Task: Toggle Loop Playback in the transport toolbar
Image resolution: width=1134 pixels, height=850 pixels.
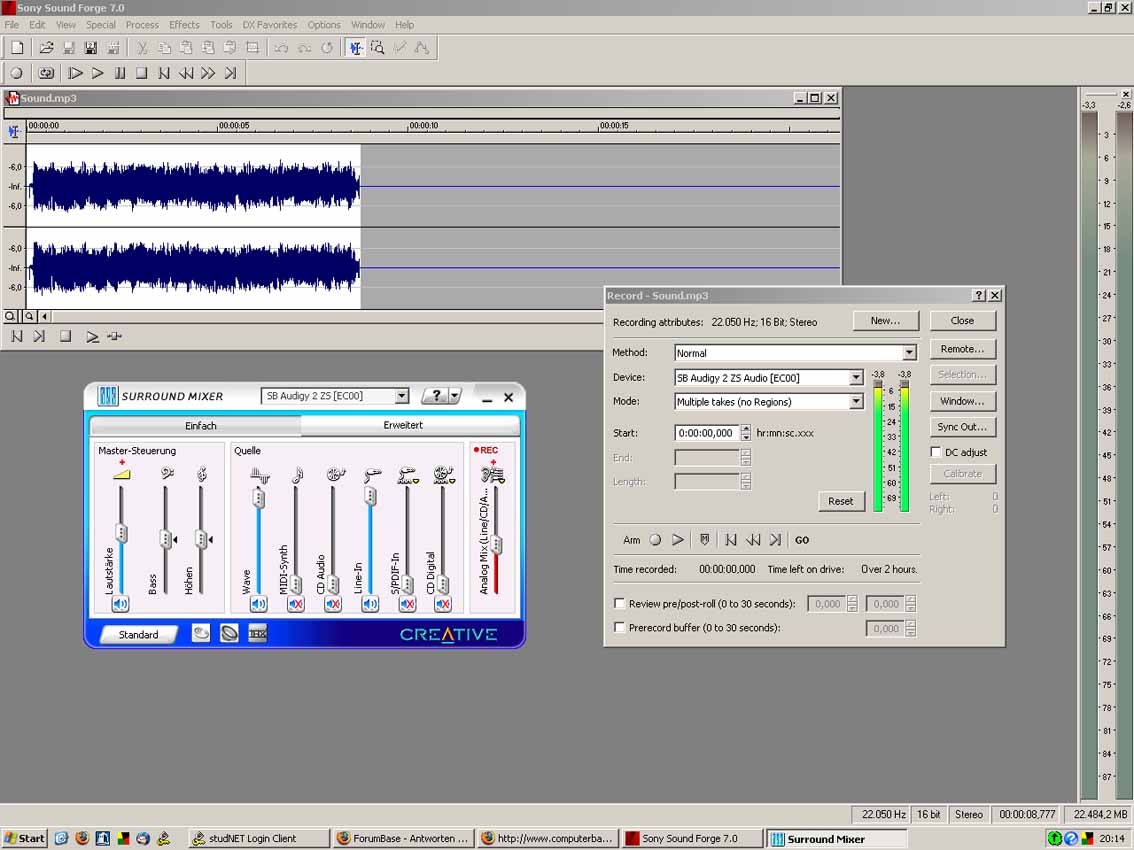Action: tap(46, 73)
